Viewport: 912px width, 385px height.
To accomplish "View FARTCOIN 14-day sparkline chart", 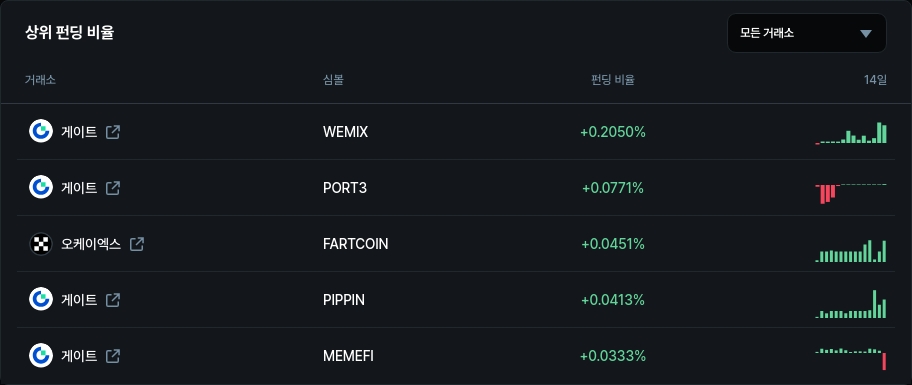I will tap(851, 251).
